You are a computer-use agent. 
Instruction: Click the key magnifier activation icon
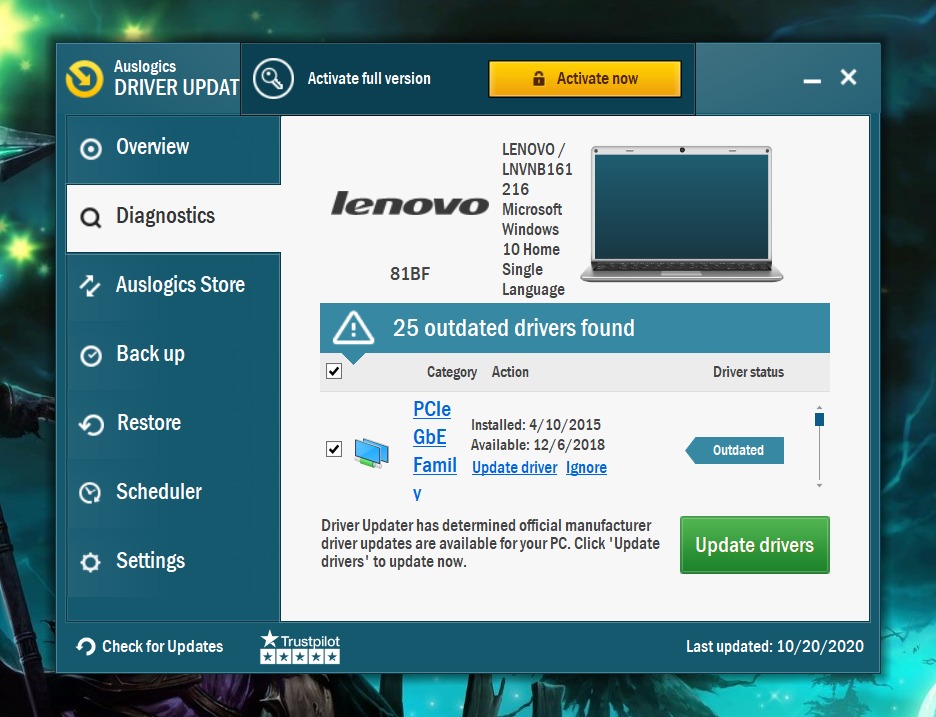(273, 78)
